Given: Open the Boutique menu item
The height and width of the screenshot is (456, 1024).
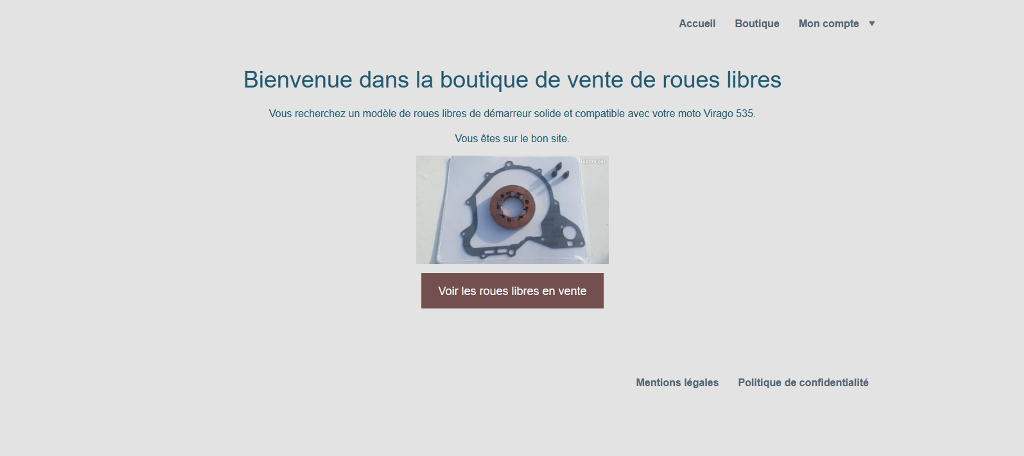Looking at the screenshot, I should point(757,24).
